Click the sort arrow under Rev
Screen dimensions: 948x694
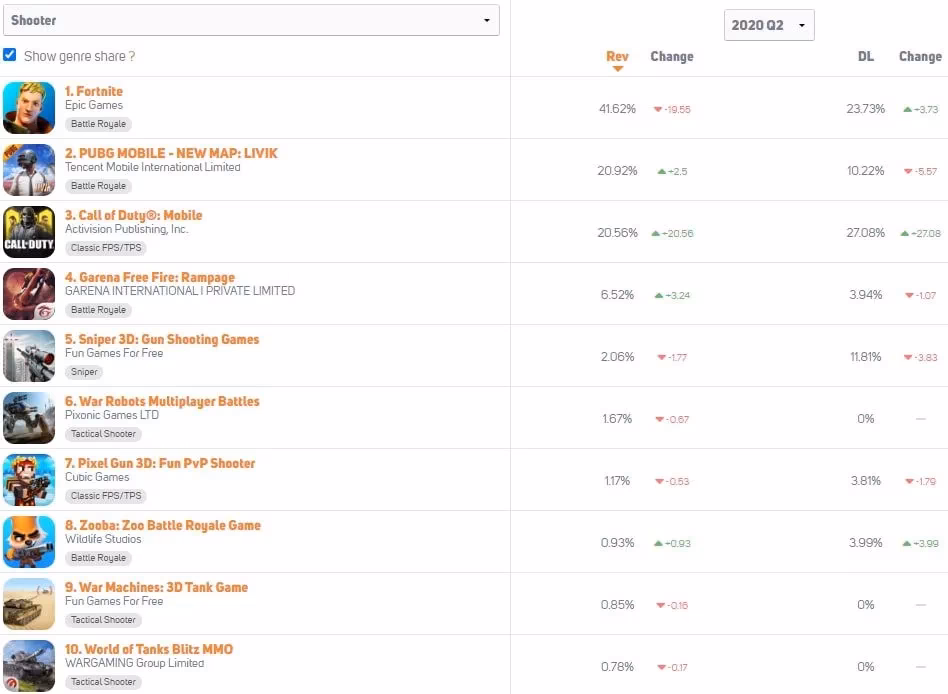[x=617, y=69]
